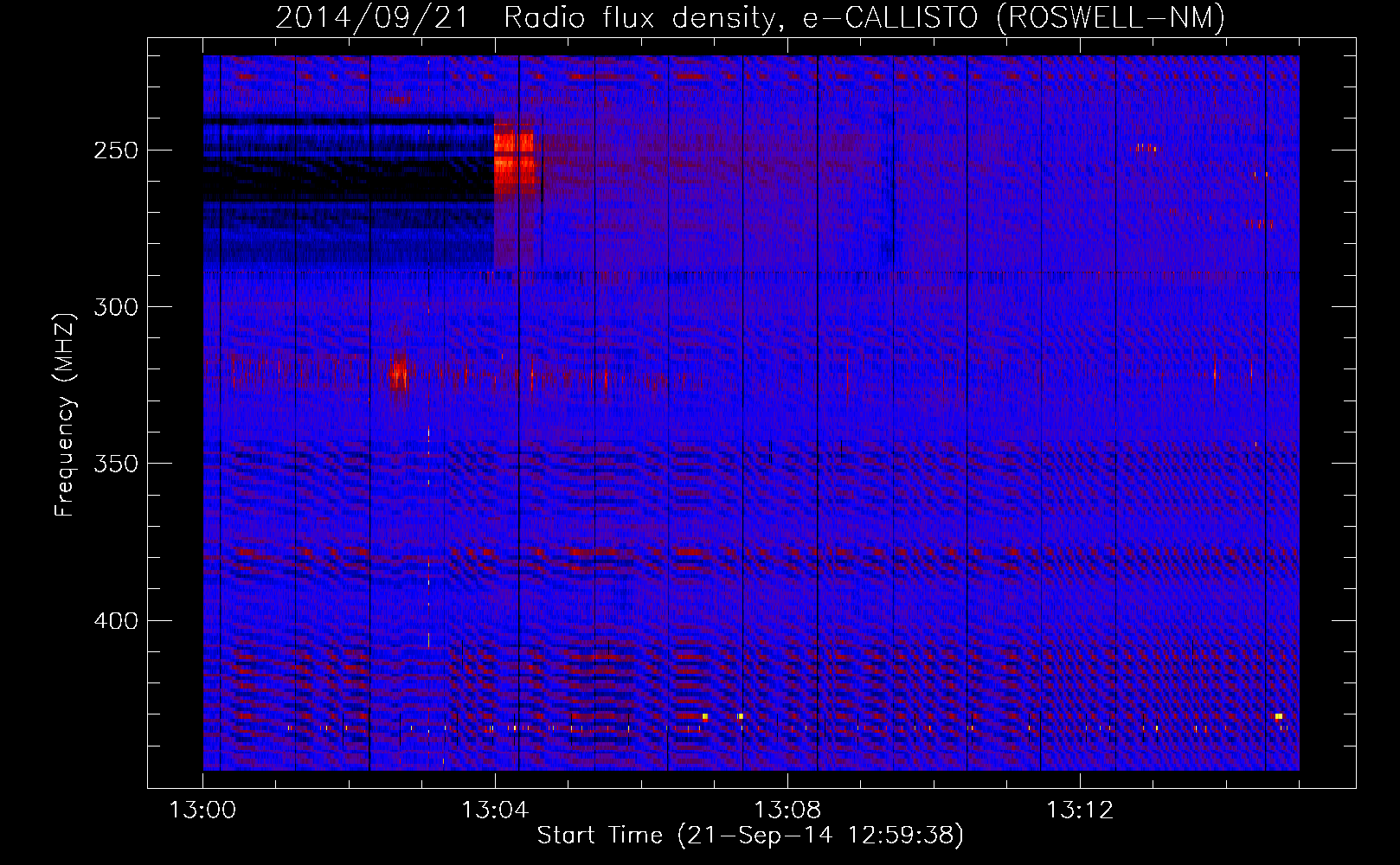The image size is (1400, 865).
Task: Click the "Frequency (MHZ)" axis title
Action: click(65, 414)
